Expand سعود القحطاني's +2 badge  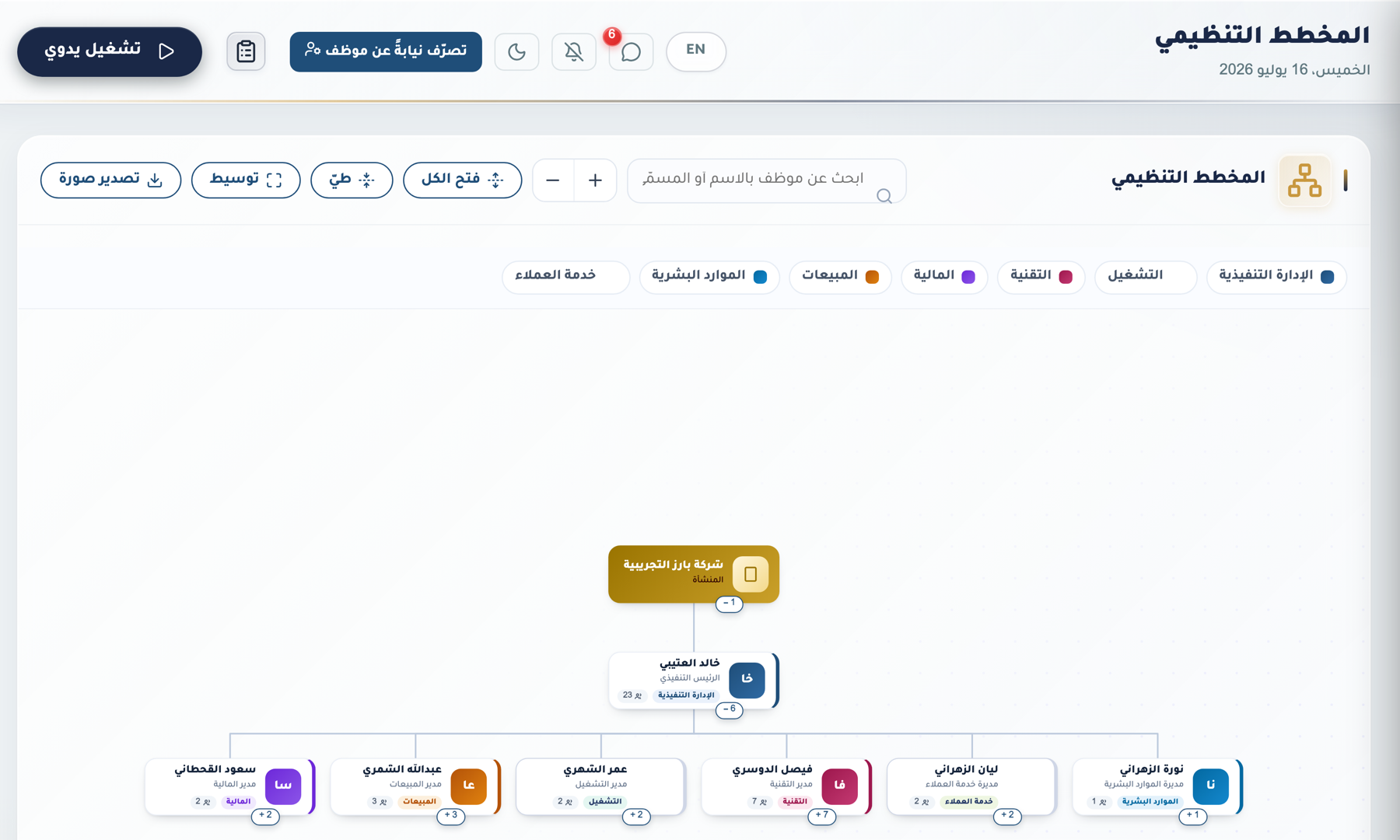click(x=265, y=816)
